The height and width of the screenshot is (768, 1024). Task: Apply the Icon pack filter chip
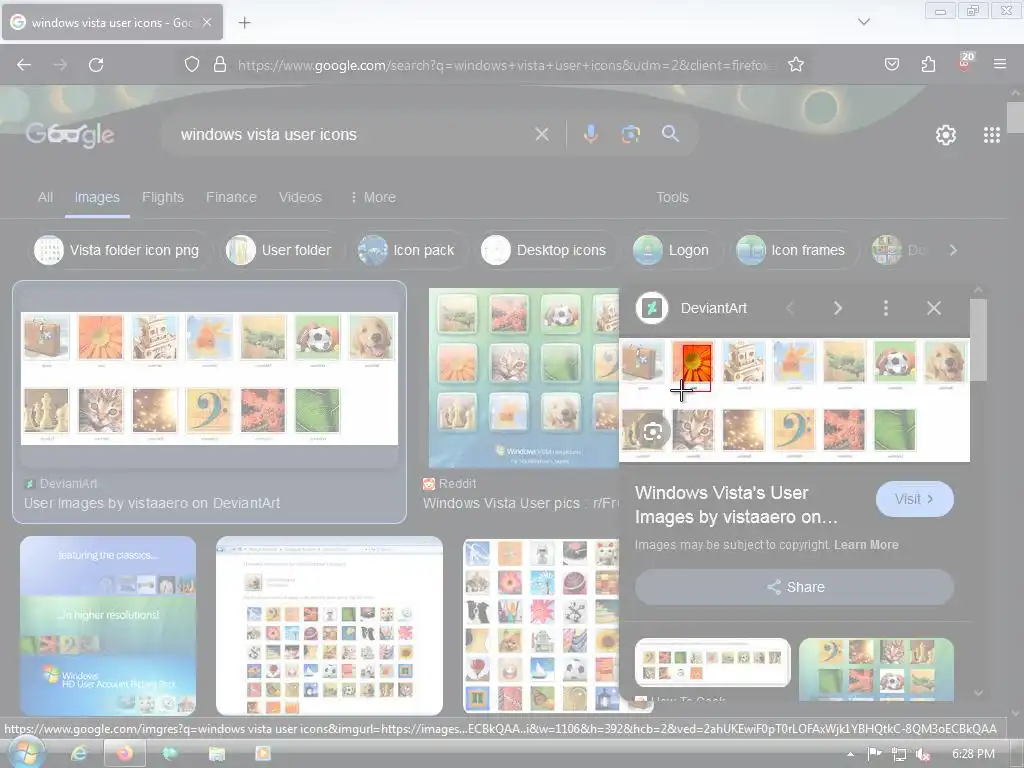tap(410, 250)
